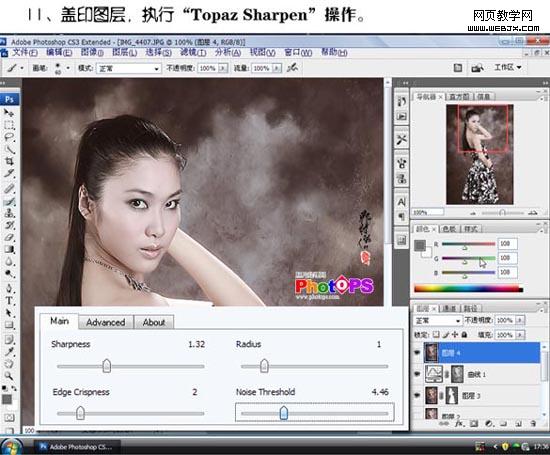The height and width of the screenshot is (455, 550).
Task: Hide curves layer 曲线 1 eye icon
Action: (417, 374)
